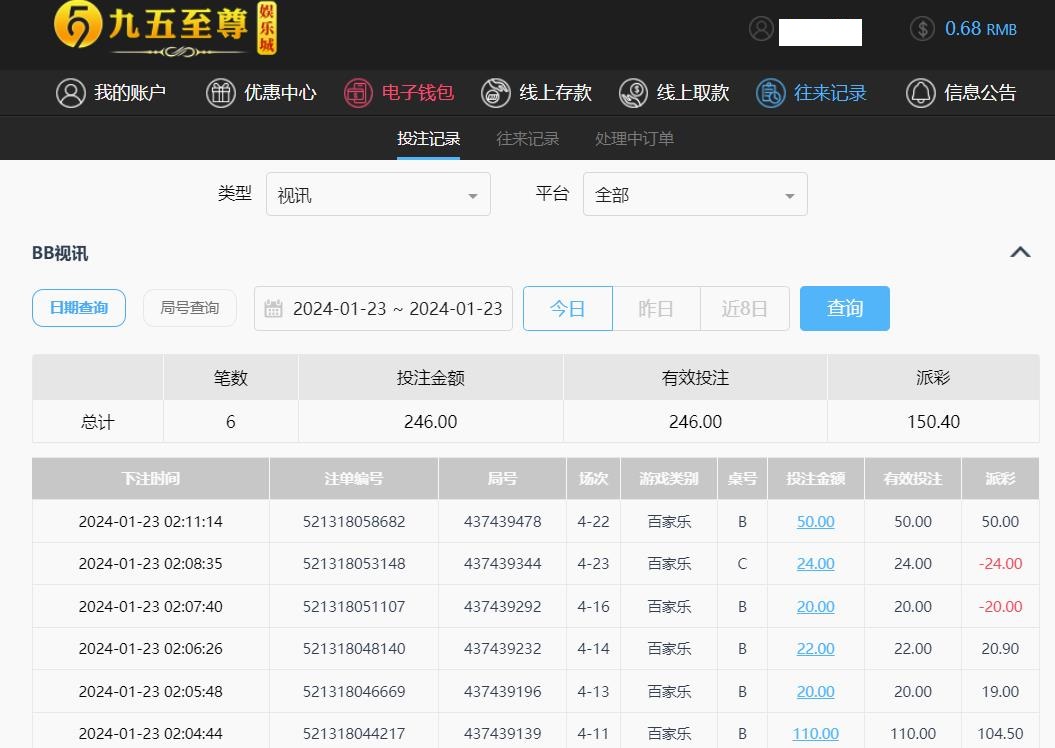
Task: Click the 线上存款 deposit icon
Action: 496,93
